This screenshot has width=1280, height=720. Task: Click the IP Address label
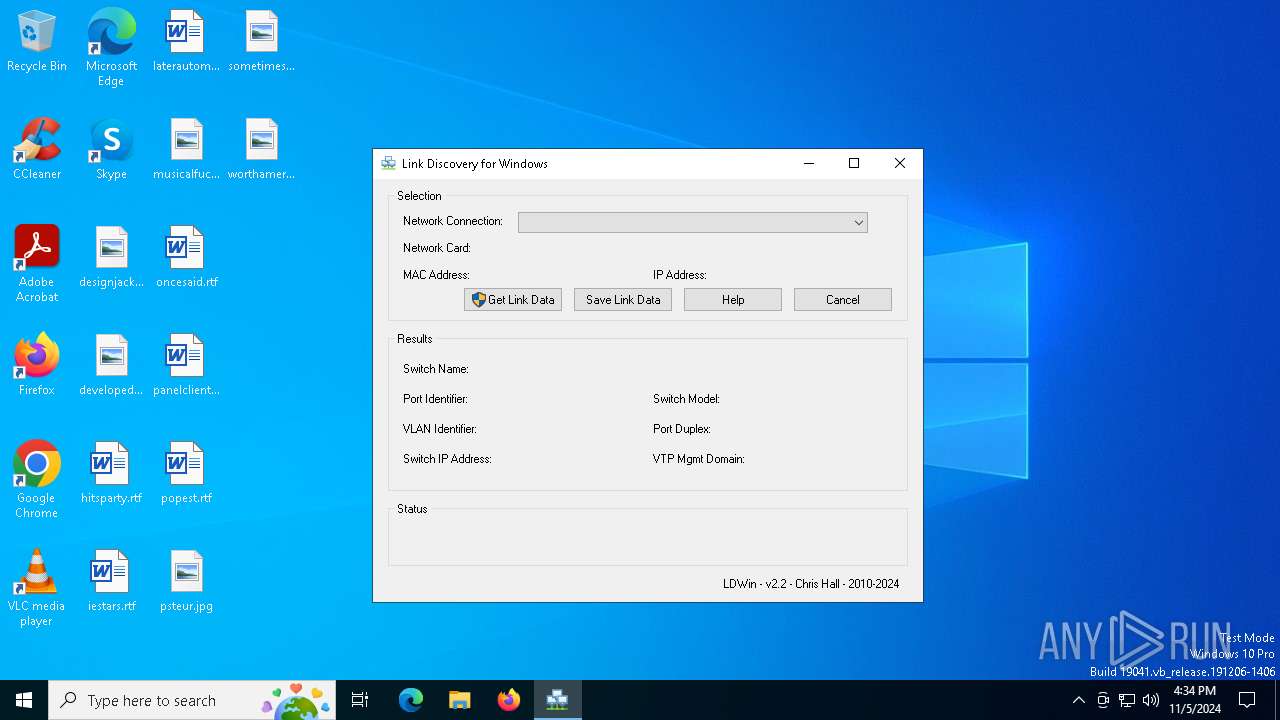click(x=680, y=275)
